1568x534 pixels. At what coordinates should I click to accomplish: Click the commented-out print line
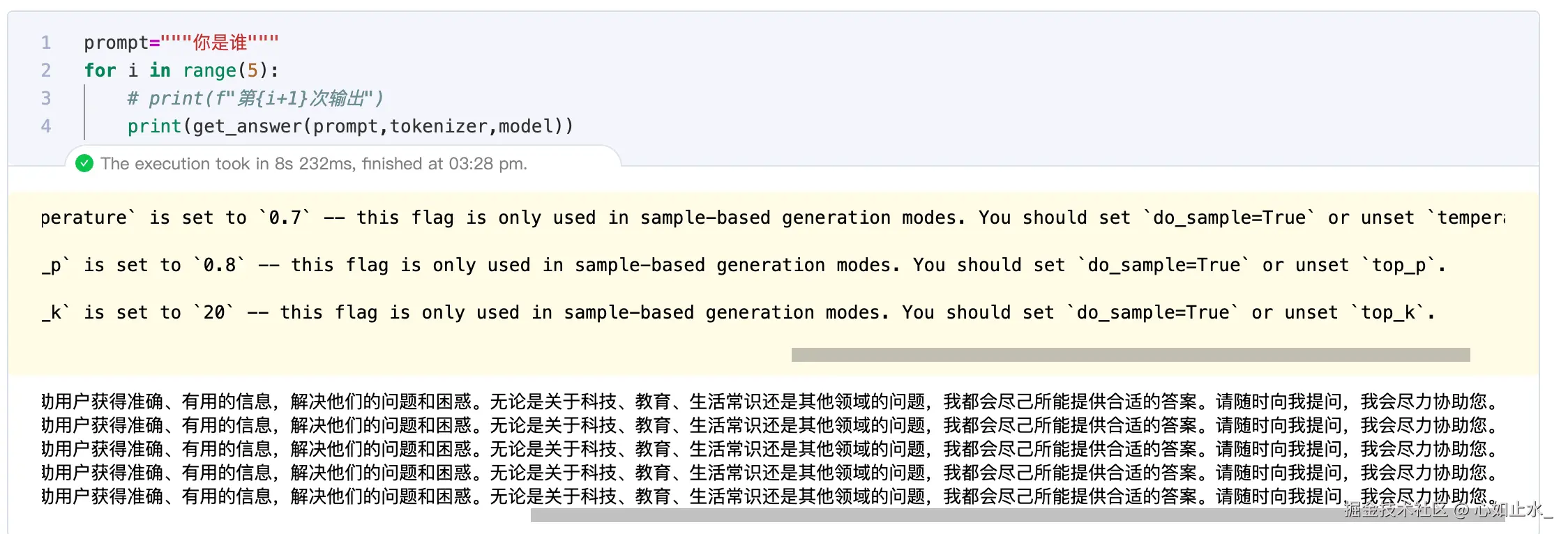point(255,98)
